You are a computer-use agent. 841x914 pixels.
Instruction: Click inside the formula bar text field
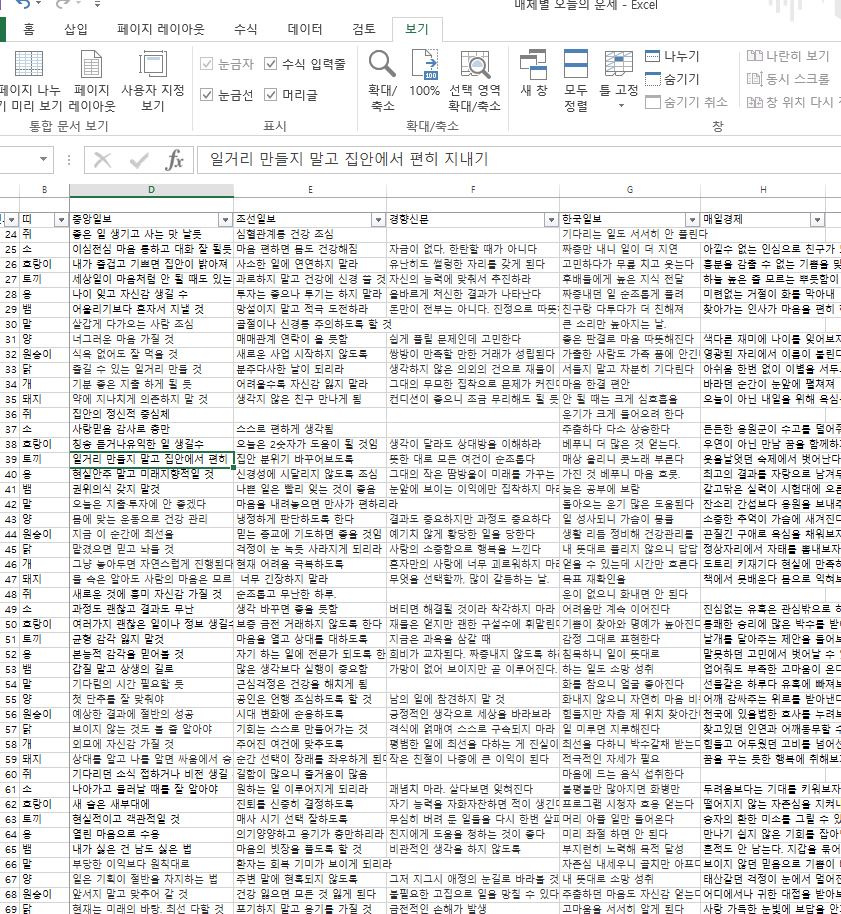tap(519, 160)
